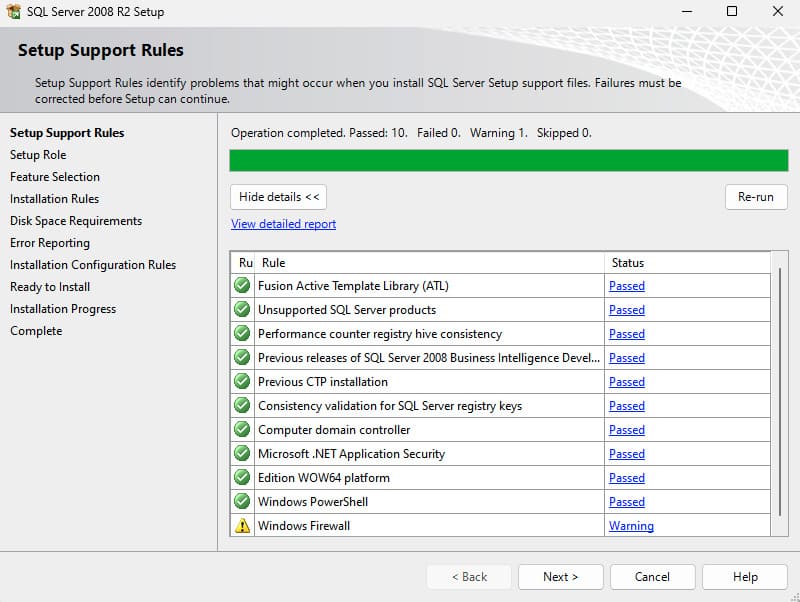Screen dimensions: 800x602
Task: Click green check icon next to Windows PowerShell
Action: point(242,502)
